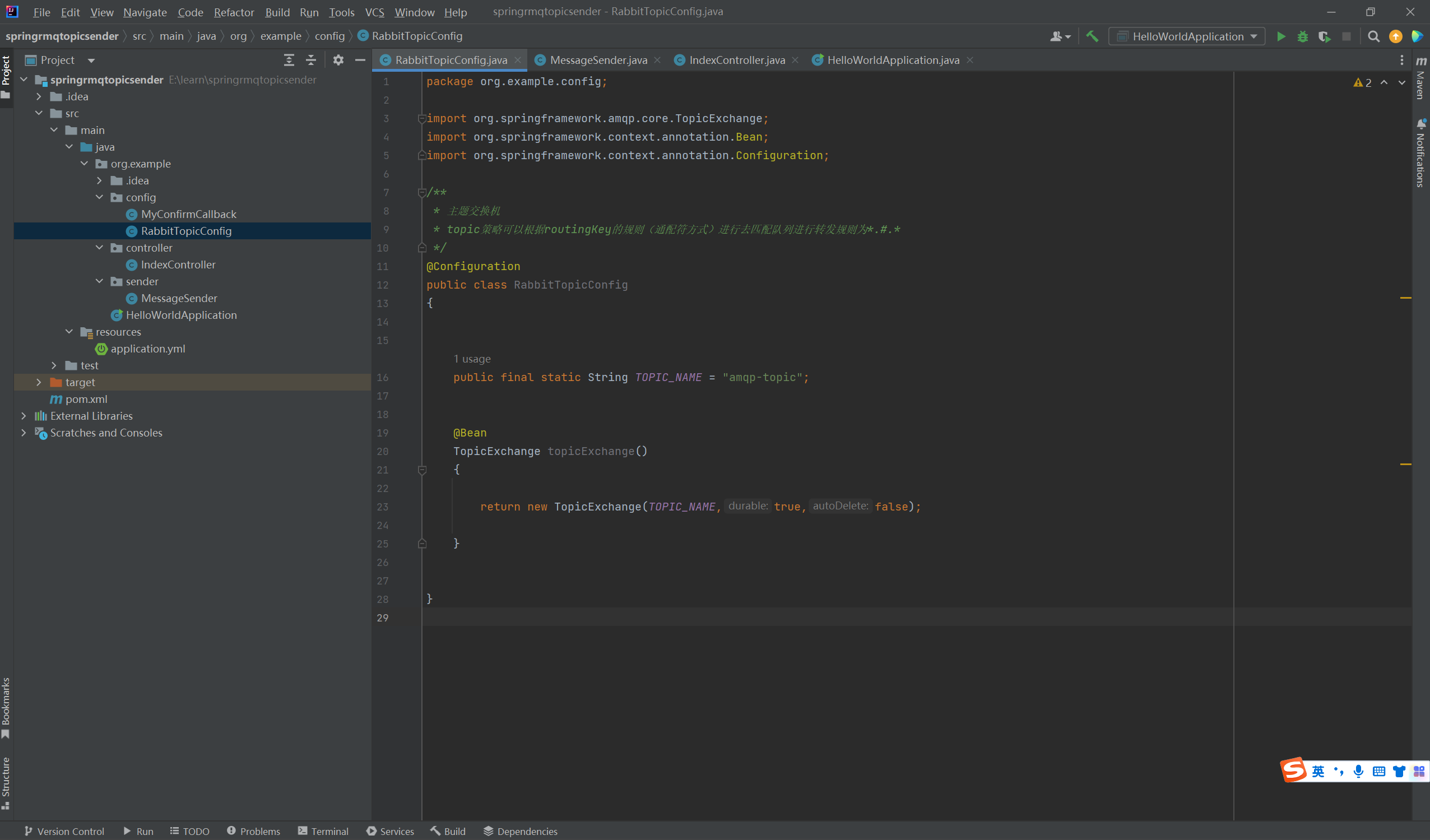Open the Refactor menu

[x=234, y=12]
